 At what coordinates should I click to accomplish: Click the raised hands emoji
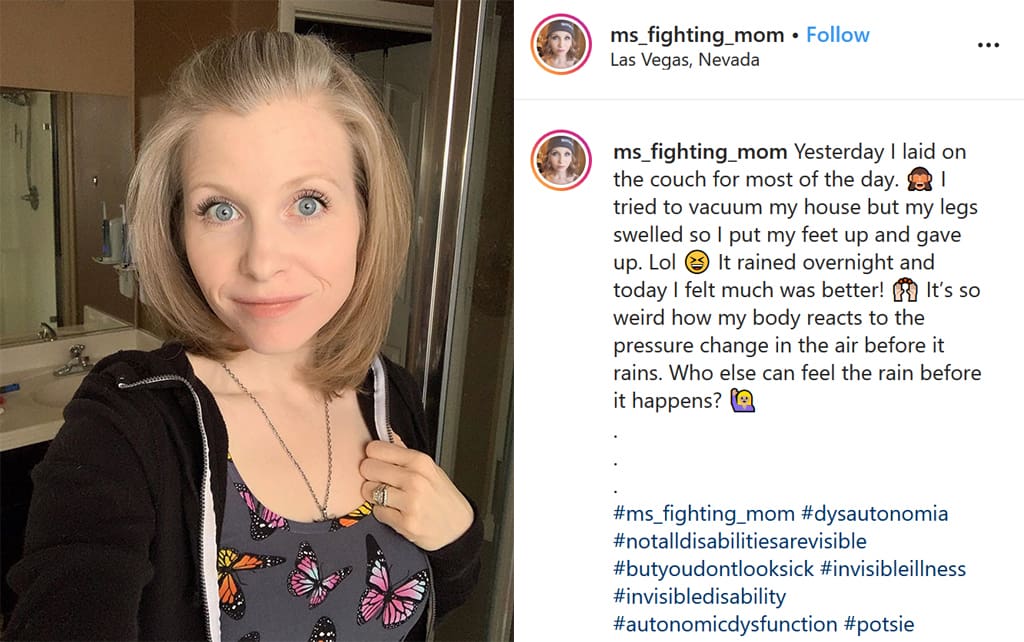click(905, 290)
